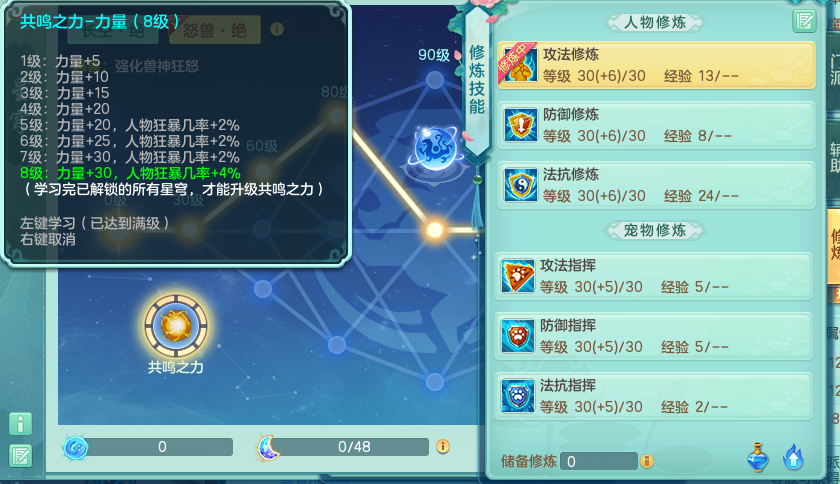Screen dimensions: 840x484
Task: Select the blue dragon planet orb
Action: coord(436,149)
